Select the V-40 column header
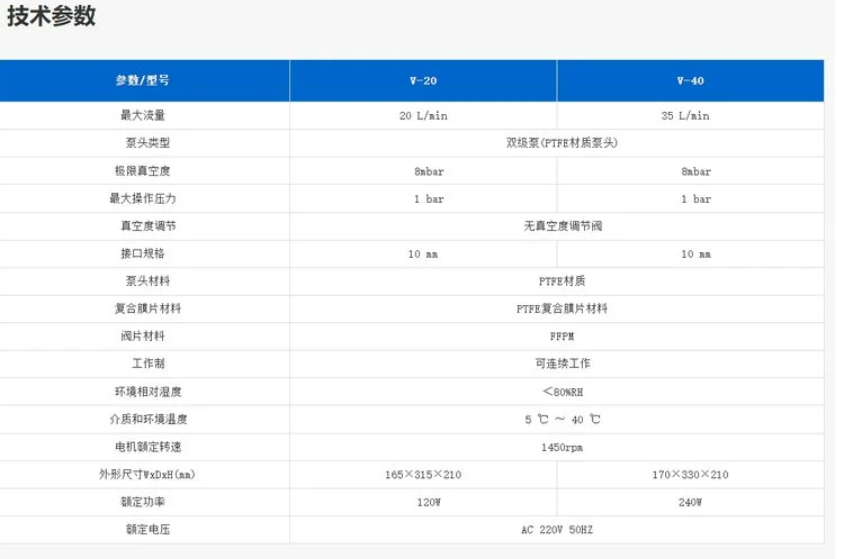Screen dimensions: 843x559 (x=690, y=80)
